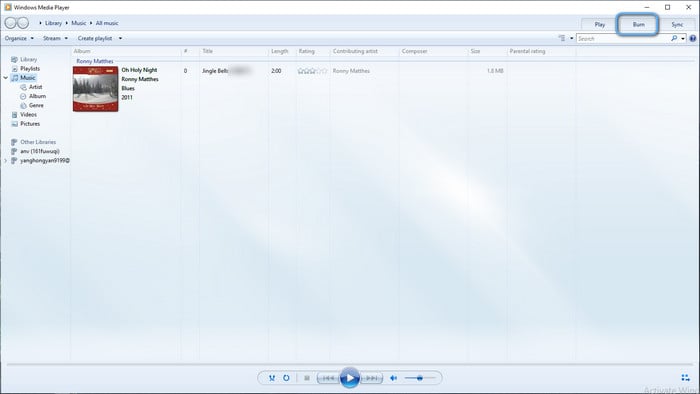This screenshot has width=700, height=394.
Task: Select Playlists in the navigation pane
Action: click(x=30, y=69)
